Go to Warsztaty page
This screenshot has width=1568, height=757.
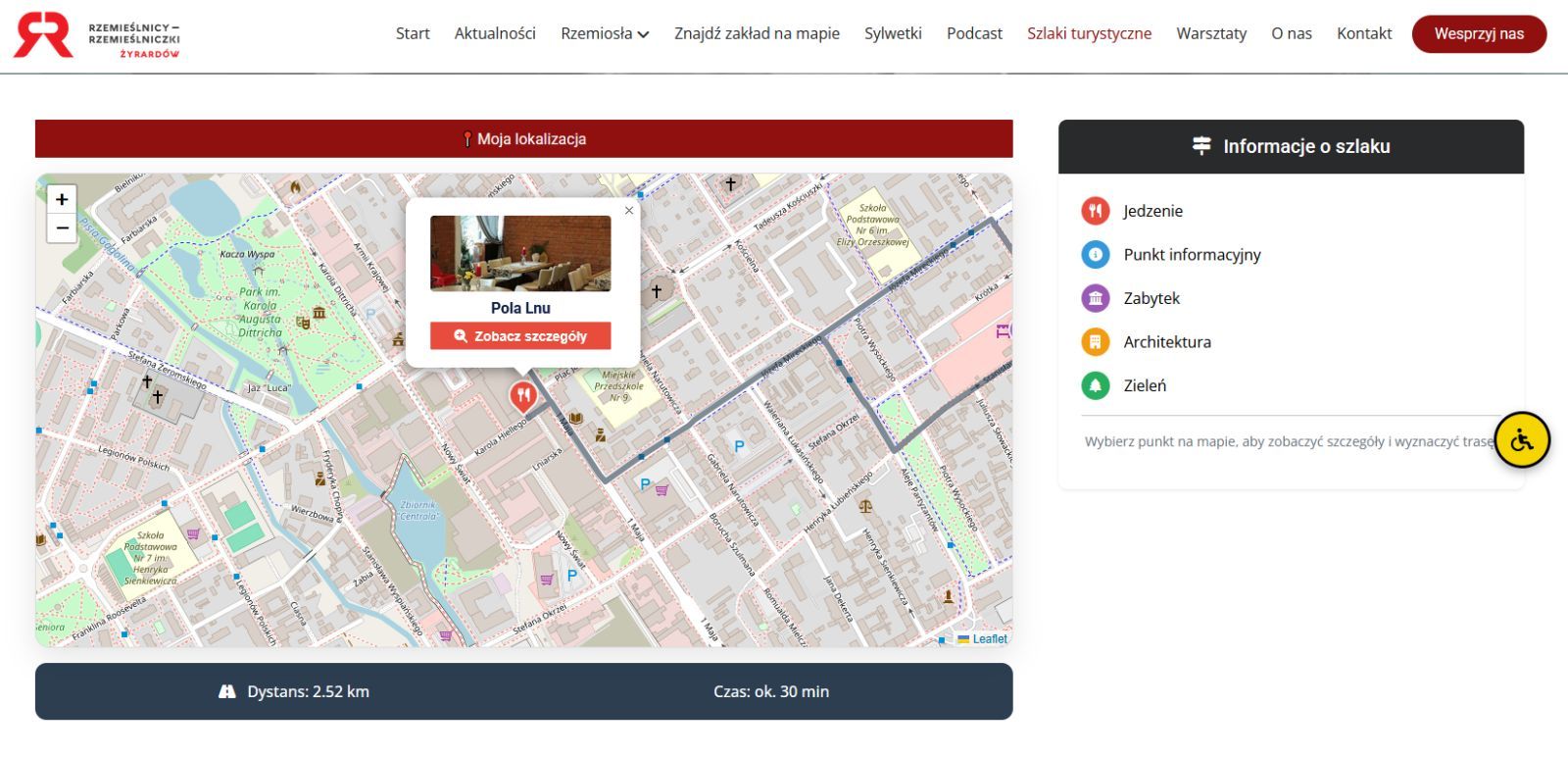click(x=1211, y=33)
